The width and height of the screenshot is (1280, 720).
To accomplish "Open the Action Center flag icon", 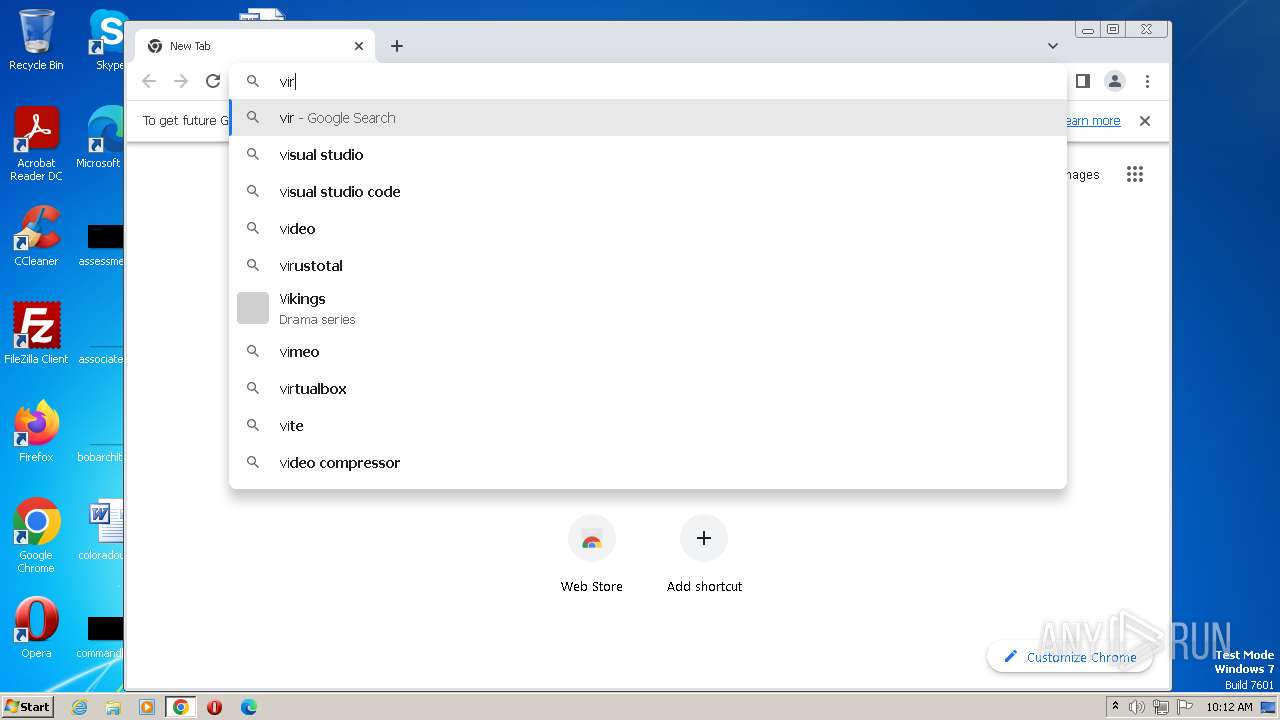I will [x=1185, y=707].
